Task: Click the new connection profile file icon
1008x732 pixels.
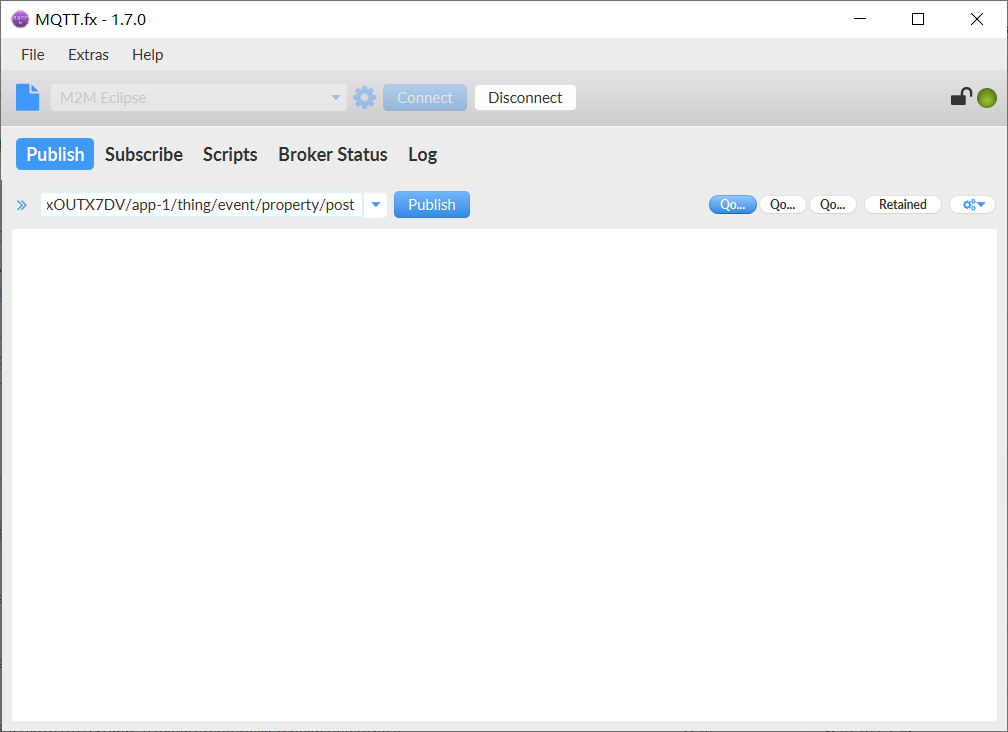Action: click(x=28, y=98)
